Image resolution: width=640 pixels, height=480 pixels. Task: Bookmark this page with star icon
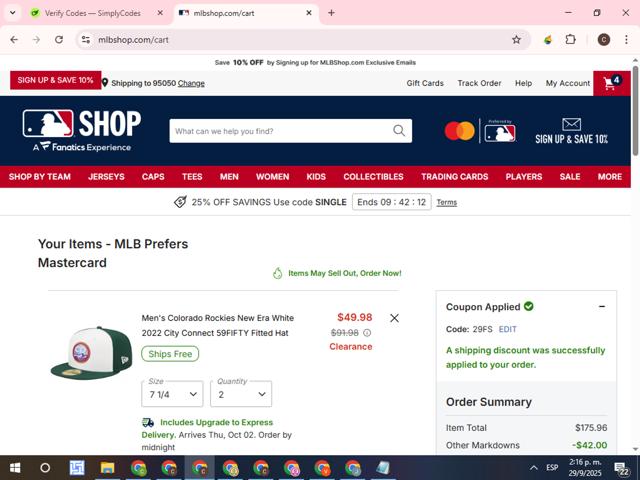[516, 40]
